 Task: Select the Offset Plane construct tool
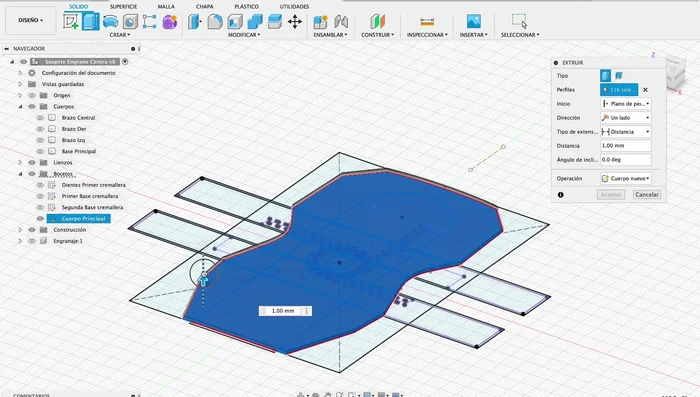pos(377,21)
